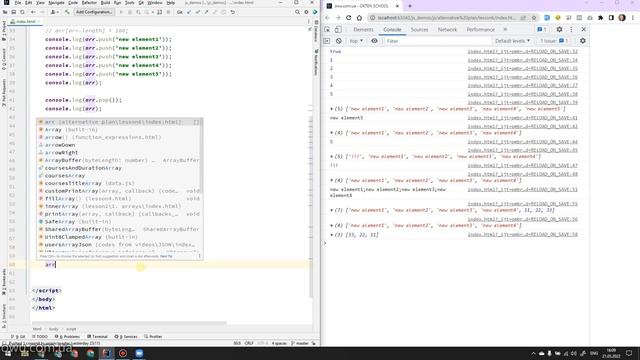Bookmark this page with the star icon
Viewport: 640px width, 360px height.
[x=534, y=18]
